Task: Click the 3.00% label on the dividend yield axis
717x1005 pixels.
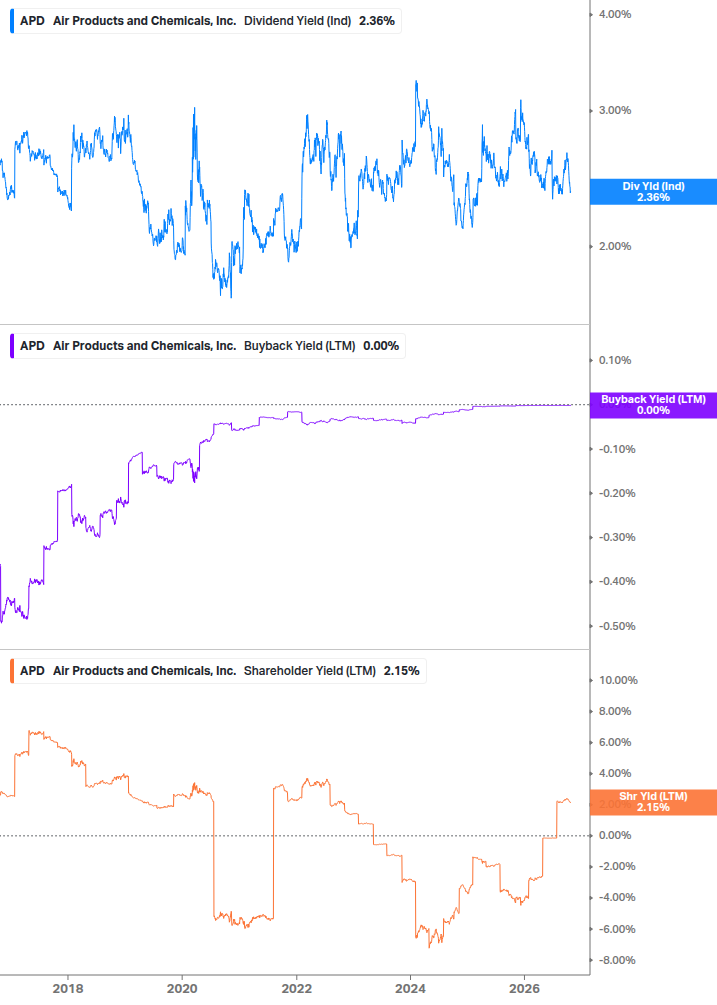Action: pyautogui.click(x=615, y=110)
